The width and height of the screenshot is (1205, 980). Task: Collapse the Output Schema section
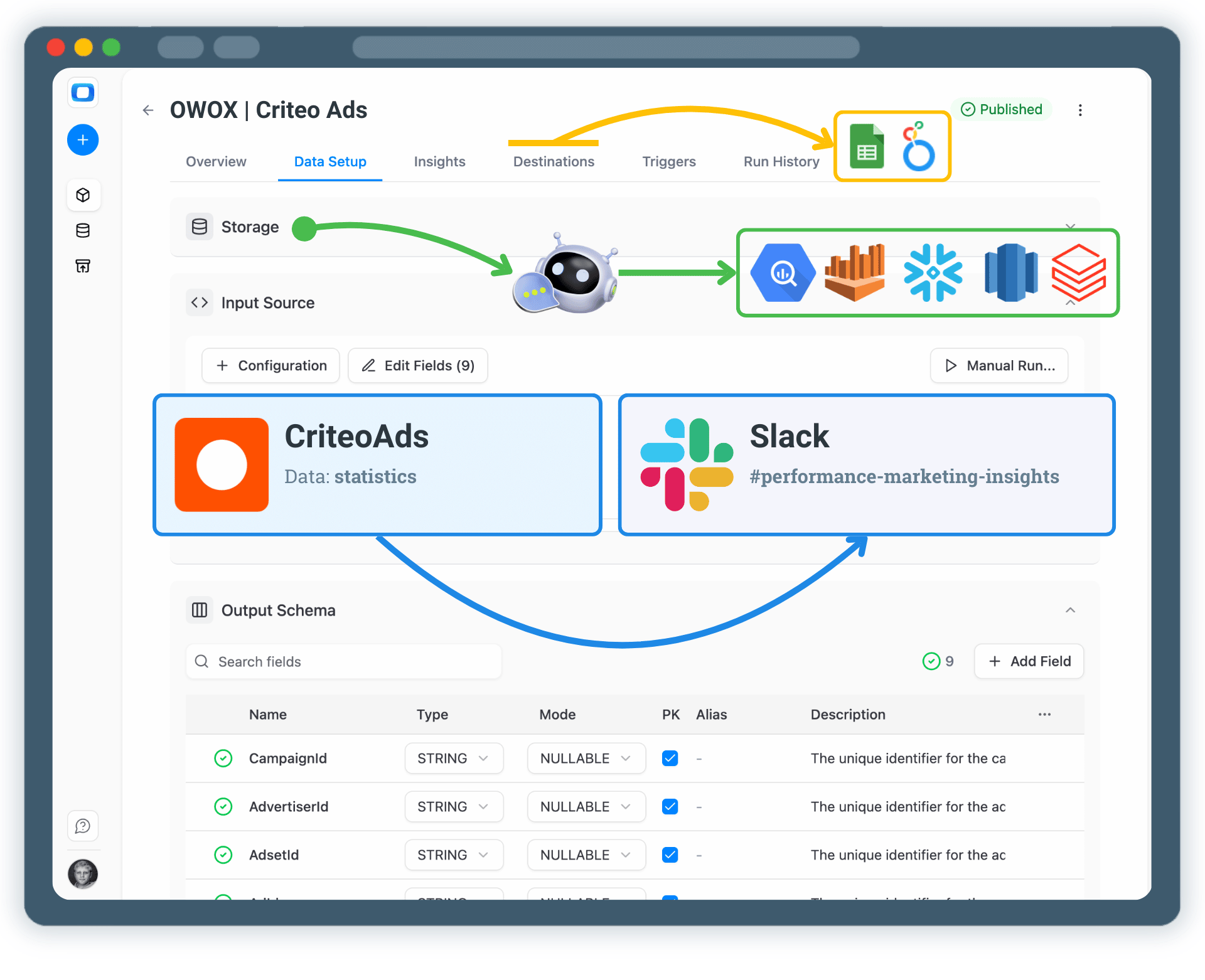click(1070, 610)
